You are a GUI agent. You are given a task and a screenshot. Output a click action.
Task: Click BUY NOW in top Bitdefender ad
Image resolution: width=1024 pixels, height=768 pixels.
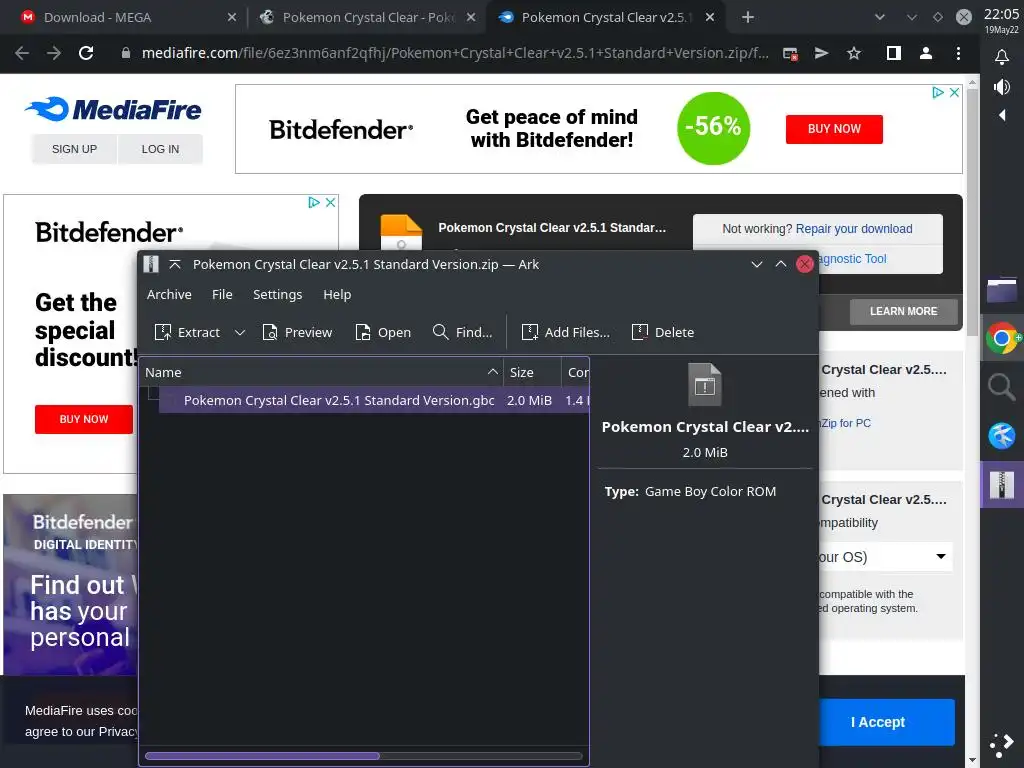834,129
